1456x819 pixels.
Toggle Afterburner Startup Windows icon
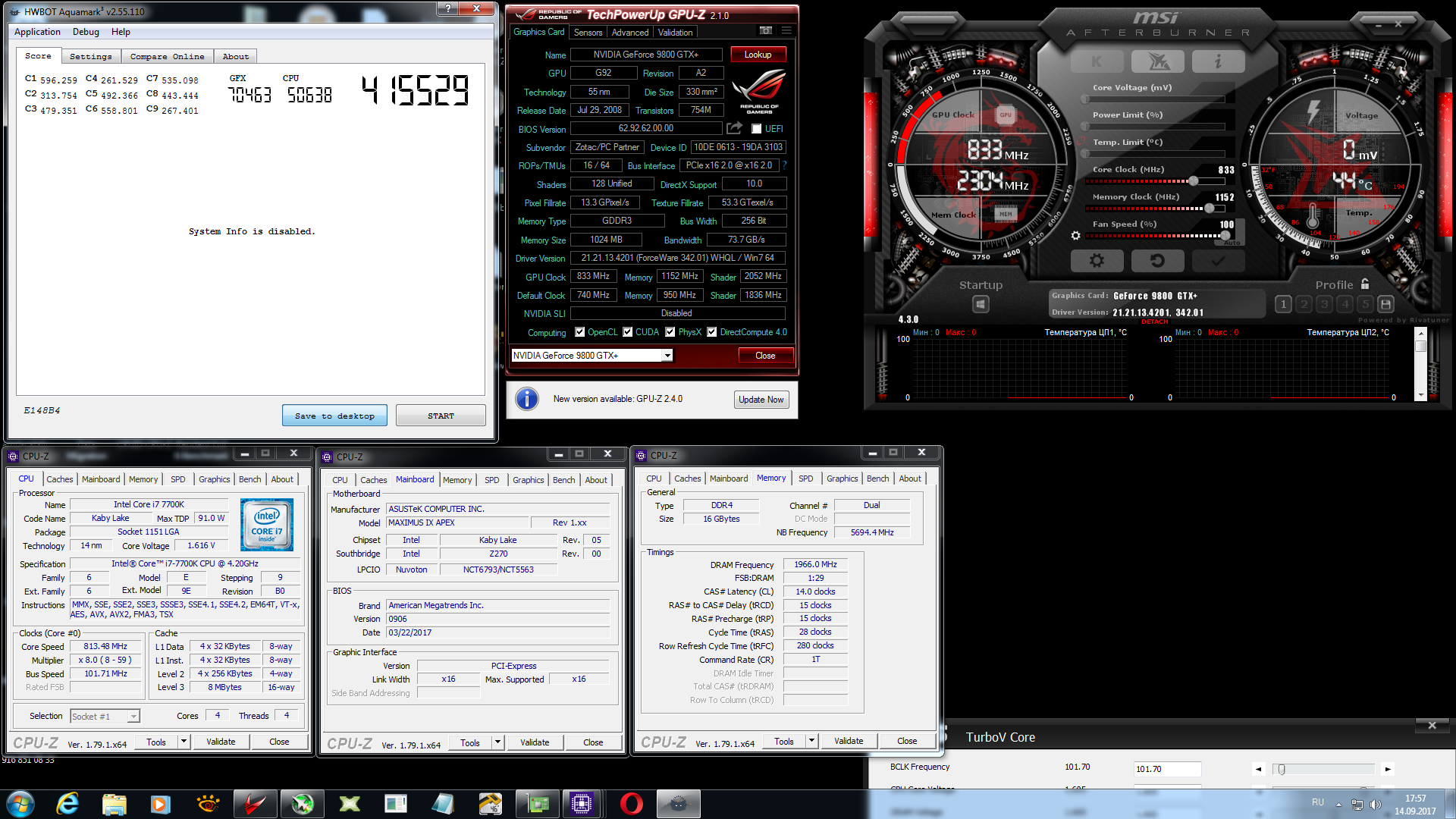click(x=981, y=304)
